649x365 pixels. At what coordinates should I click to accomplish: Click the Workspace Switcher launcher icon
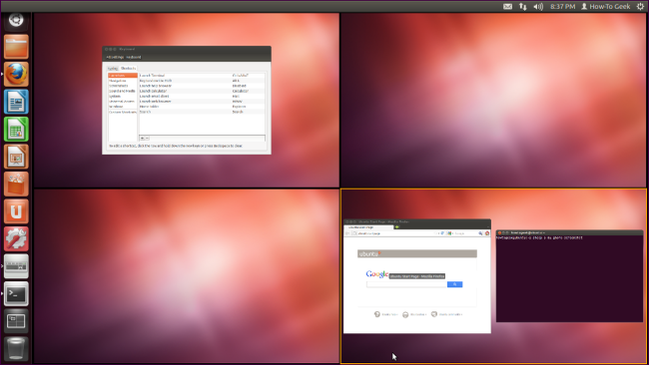(16, 321)
